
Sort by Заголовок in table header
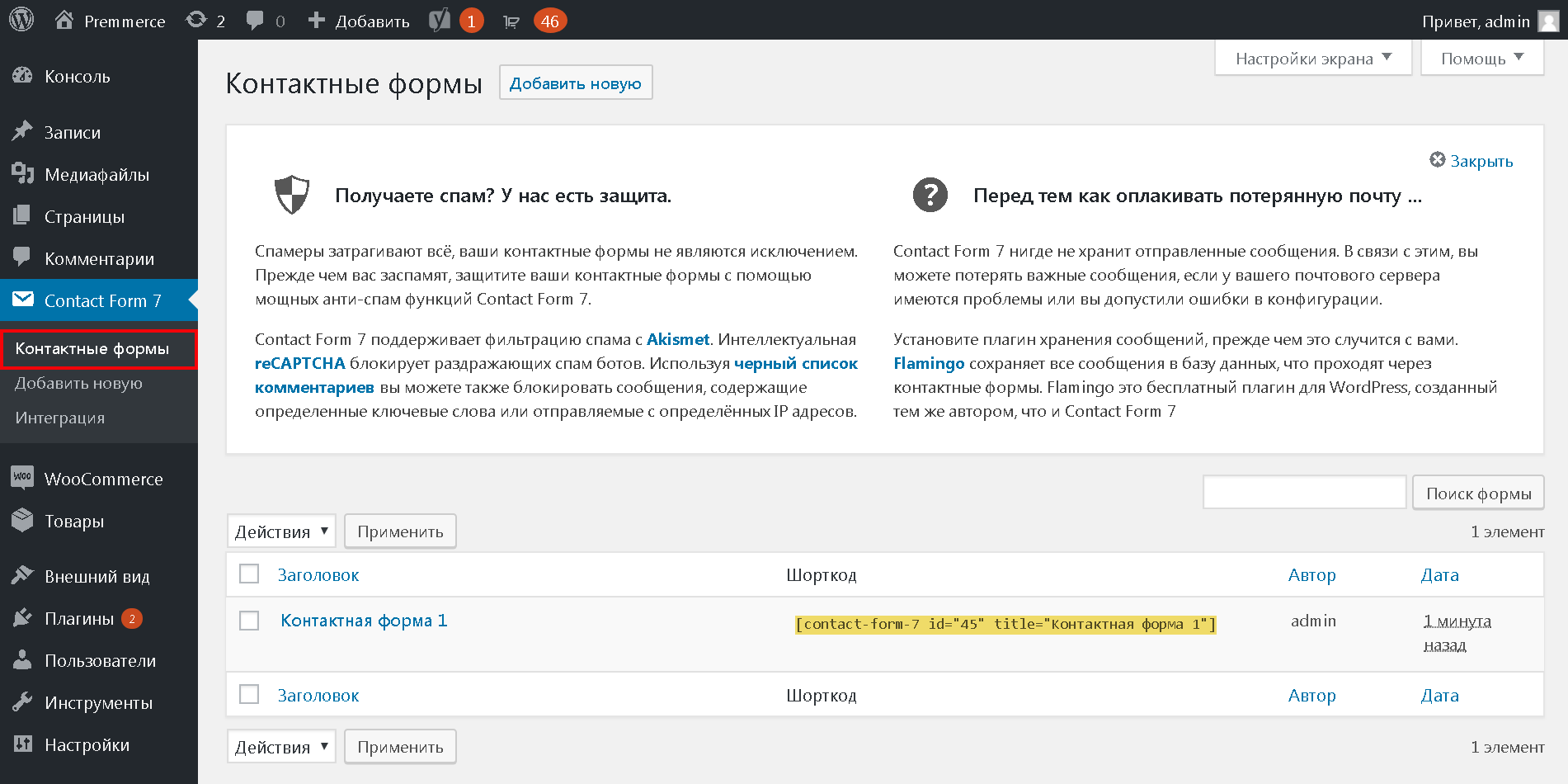318,575
